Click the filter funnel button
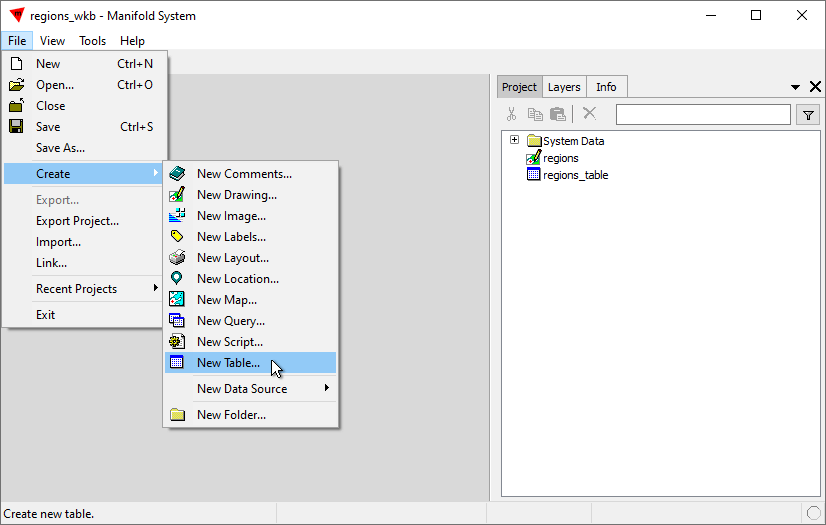The height and width of the screenshot is (525, 826). click(808, 114)
